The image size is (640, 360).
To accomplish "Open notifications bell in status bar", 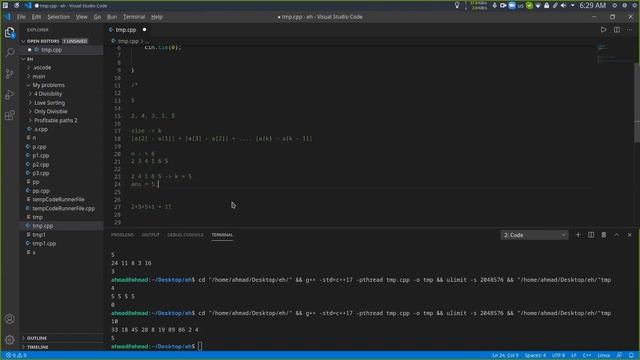I will pyautogui.click(x=631, y=356).
